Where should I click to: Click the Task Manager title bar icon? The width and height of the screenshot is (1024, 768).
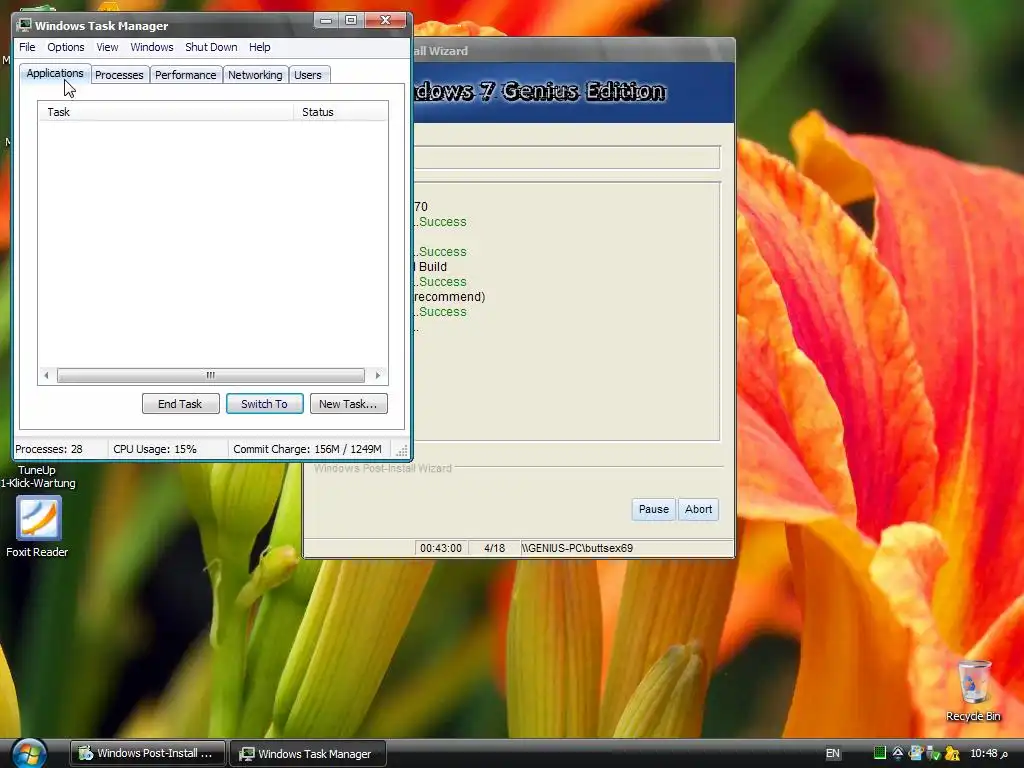[x=25, y=25]
